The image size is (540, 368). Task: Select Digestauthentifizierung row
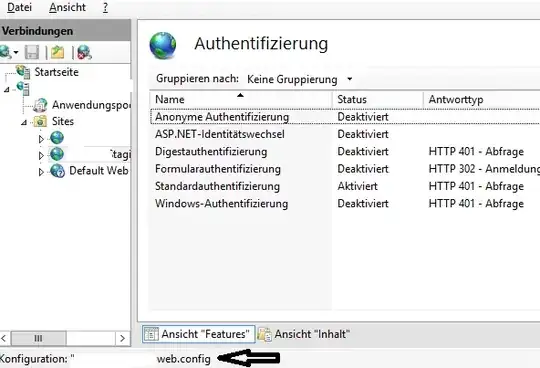point(345,151)
